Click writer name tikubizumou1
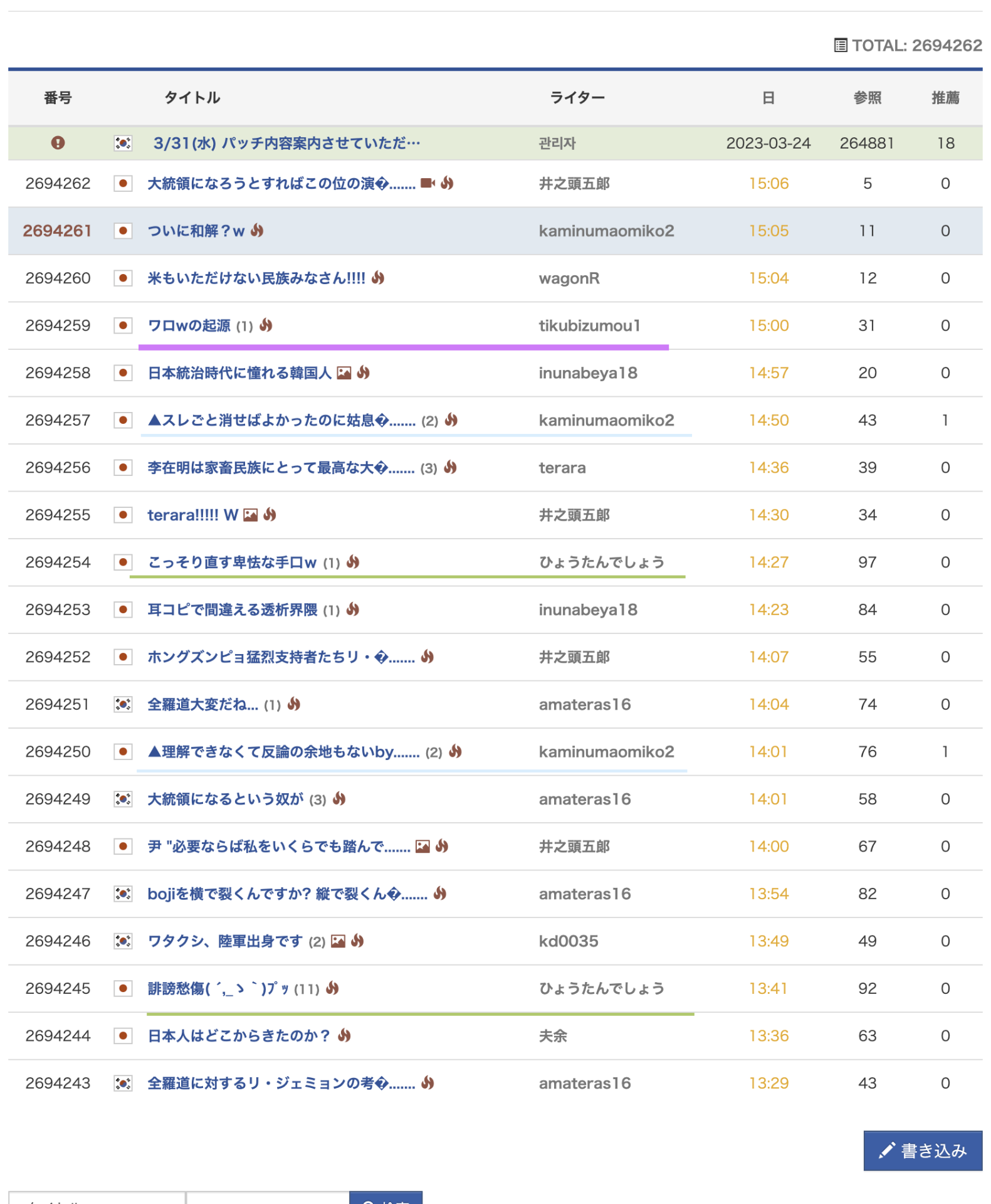The image size is (991, 1204). point(589,325)
